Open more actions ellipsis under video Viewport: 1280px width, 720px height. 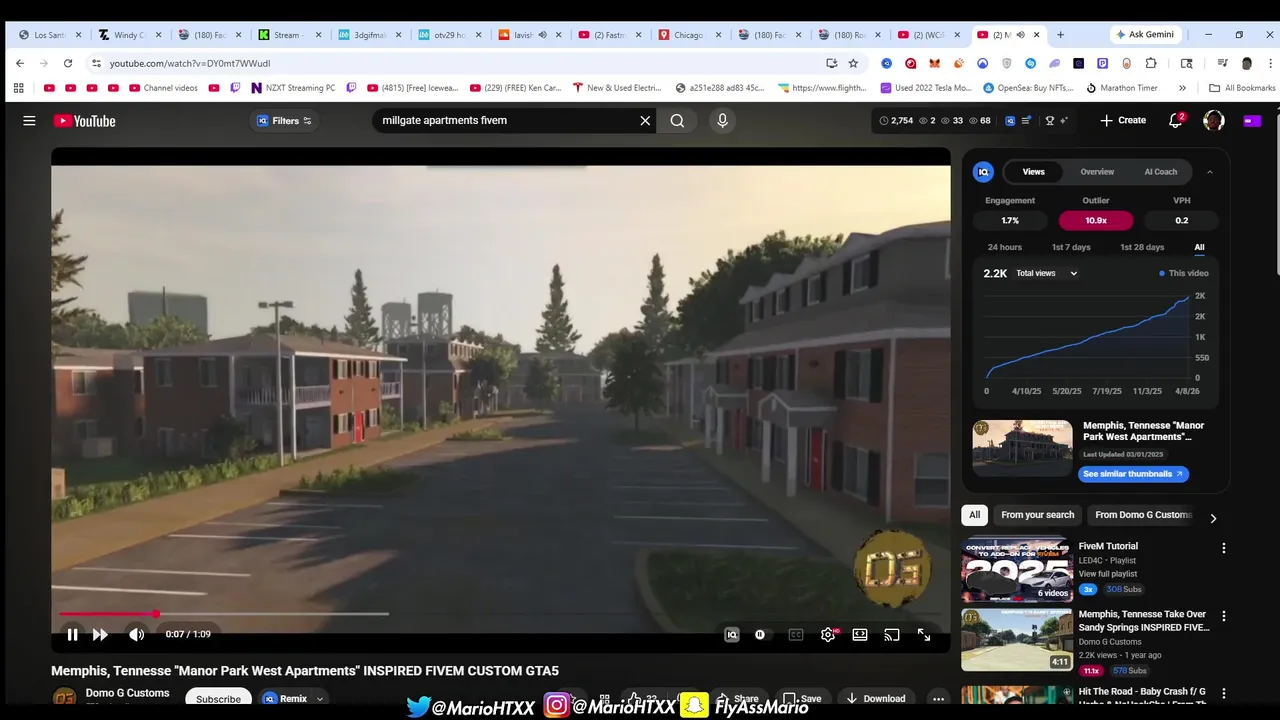[937, 699]
